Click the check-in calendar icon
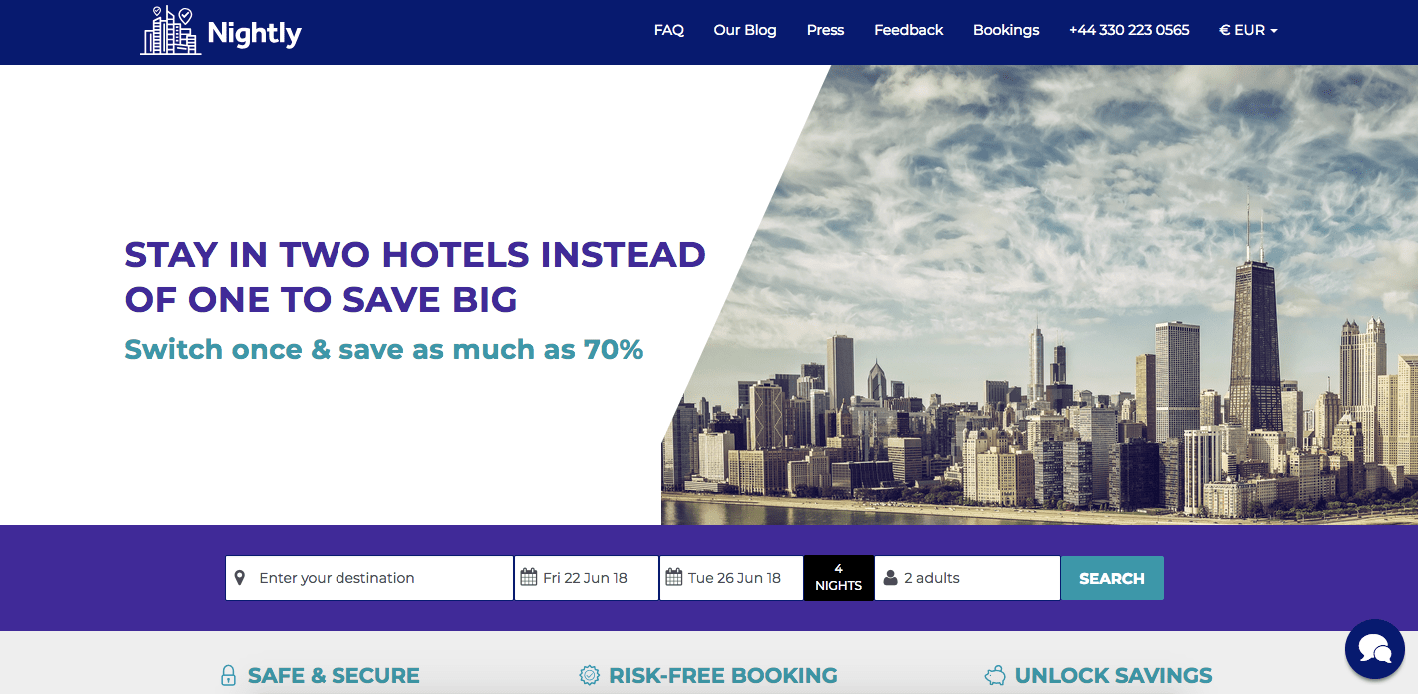The height and width of the screenshot is (694, 1418). [x=529, y=578]
